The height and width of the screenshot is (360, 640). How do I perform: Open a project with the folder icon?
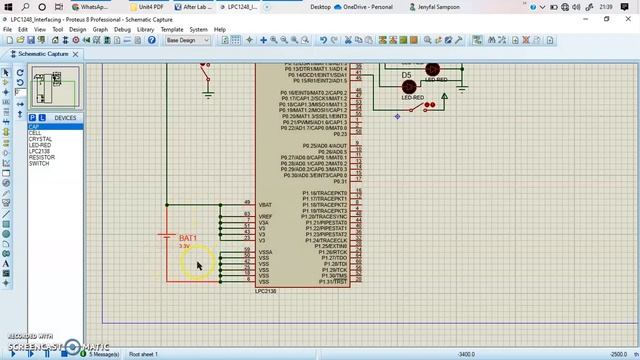click(20, 40)
